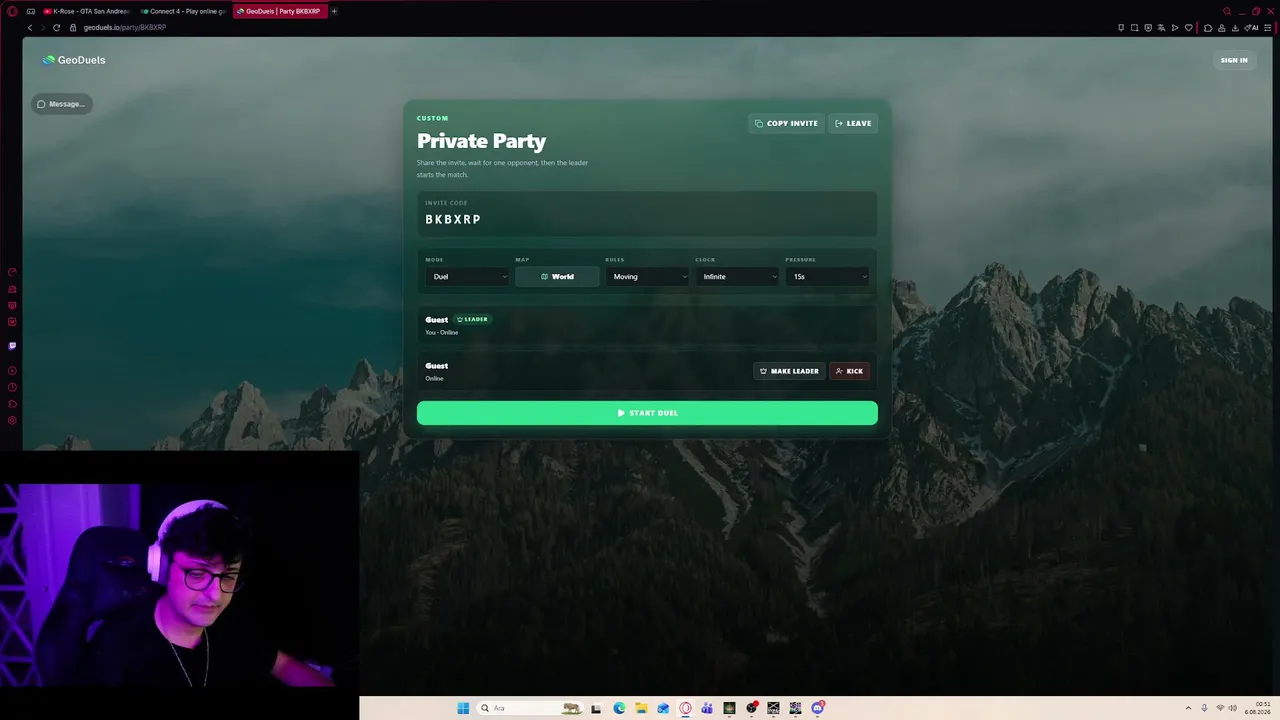This screenshot has width=1280, height=720.
Task: Open the player icon in Opera toolbar
Action: pyautogui.click(x=1175, y=27)
